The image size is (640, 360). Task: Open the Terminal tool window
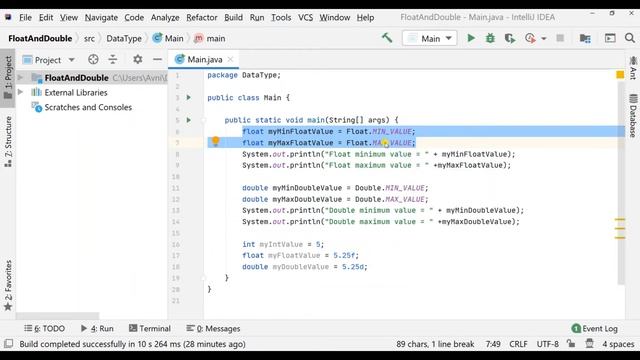(150, 329)
